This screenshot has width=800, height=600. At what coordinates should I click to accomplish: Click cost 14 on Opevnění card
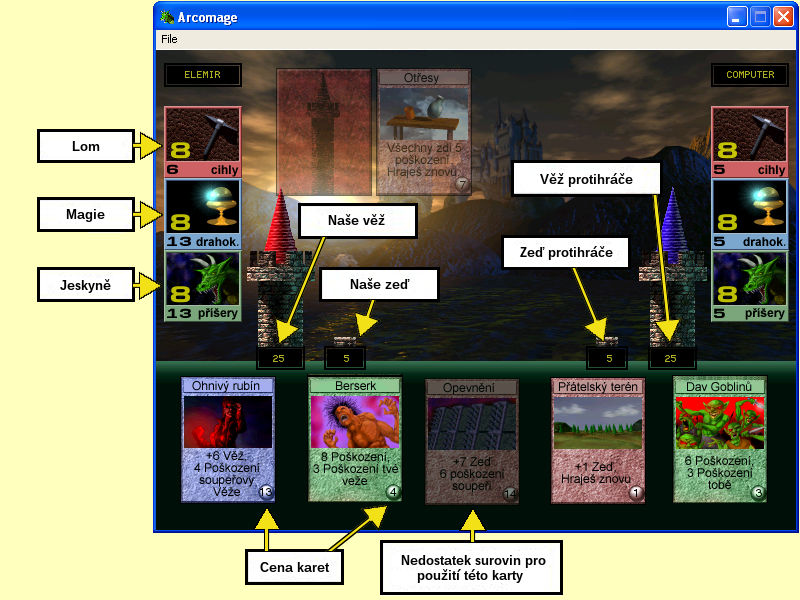coord(510,494)
